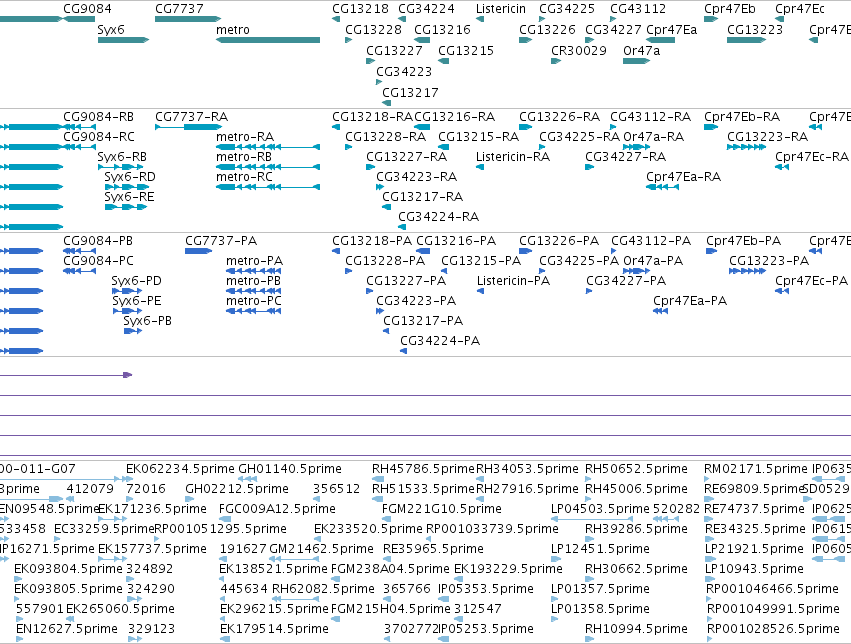Select the CG13223 gene arrow glyph
The height and width of the screenshot is (644, 851).
tap(746, 40)
